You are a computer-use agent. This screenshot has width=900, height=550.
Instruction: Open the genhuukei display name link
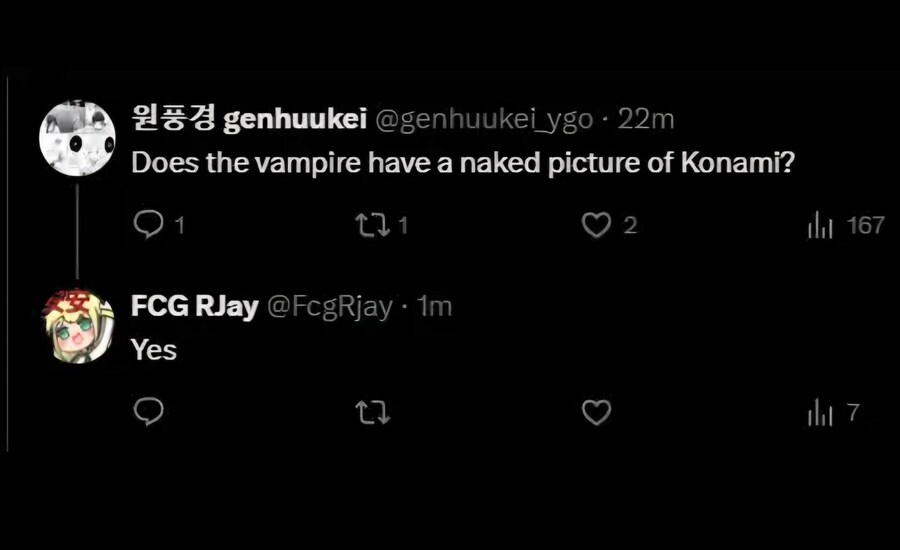(249, 119)
